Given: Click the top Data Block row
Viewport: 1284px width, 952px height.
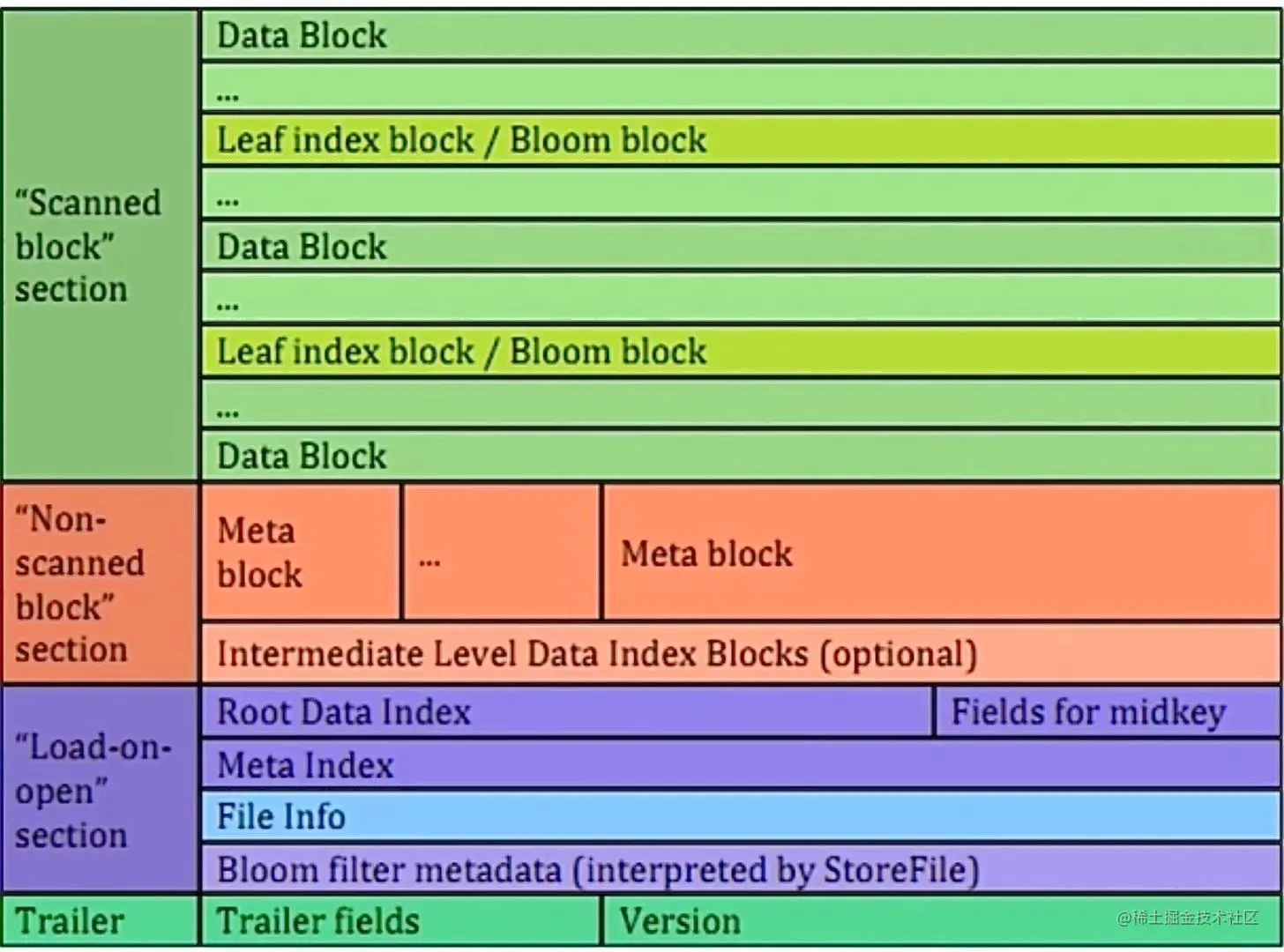Looking at the screenshot, I should [741, 35].
